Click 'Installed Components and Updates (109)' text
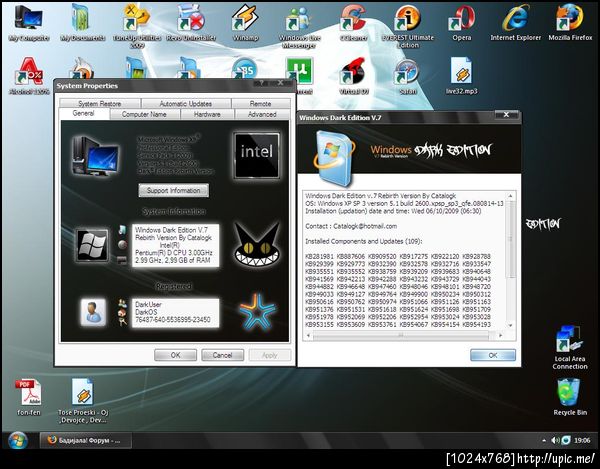 (364, 241)
